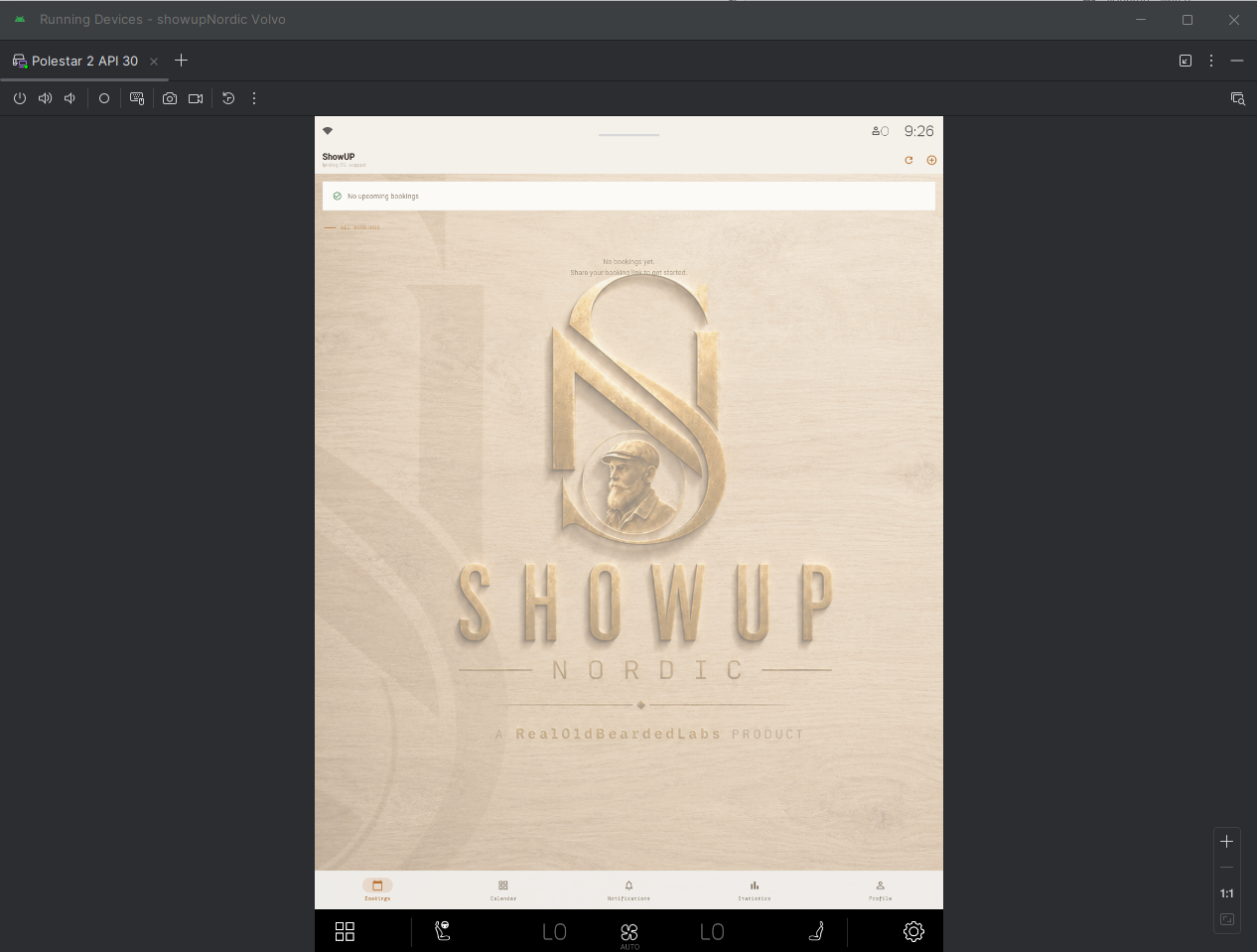Open car settings gear icon
Screen dimensions: 1257x952
click(913, 931)
